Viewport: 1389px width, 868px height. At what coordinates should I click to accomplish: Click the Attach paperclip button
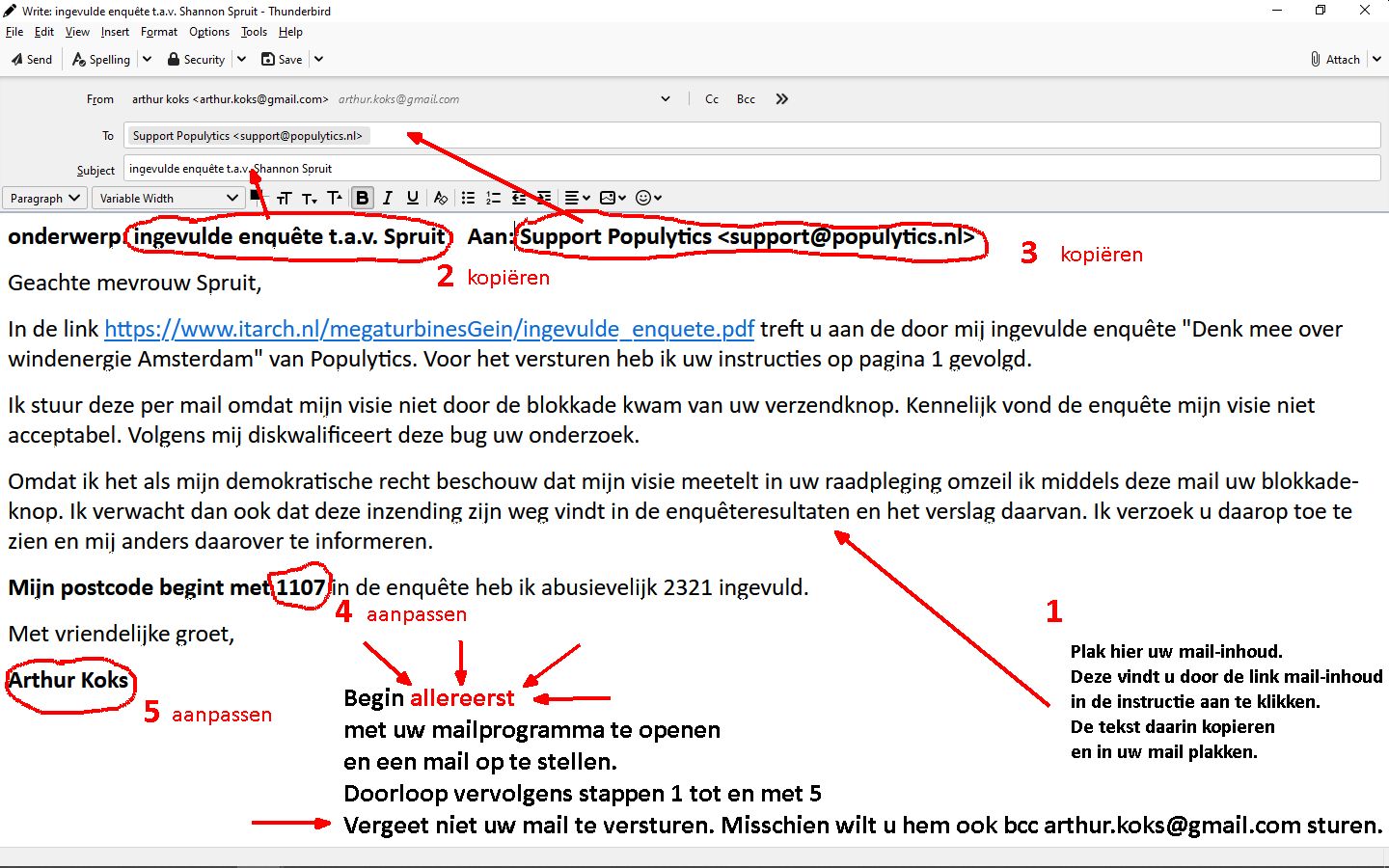click(x=1335, y=59)
